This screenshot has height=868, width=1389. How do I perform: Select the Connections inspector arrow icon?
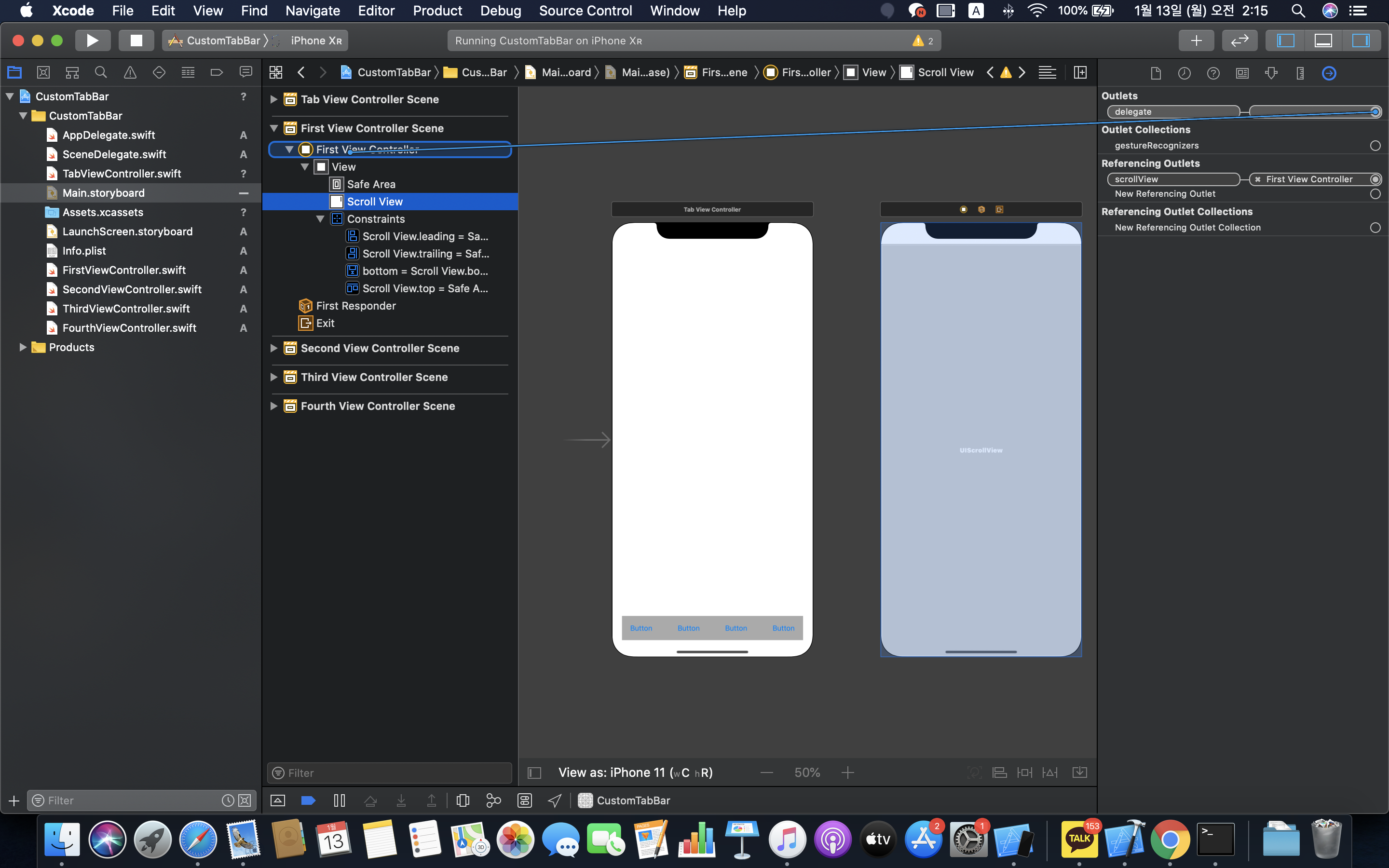1329,73
